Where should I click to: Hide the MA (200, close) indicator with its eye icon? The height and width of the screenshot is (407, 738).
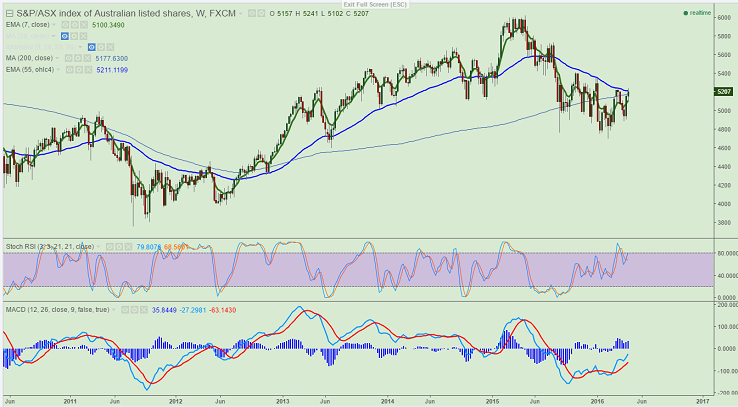pos(68,58)
